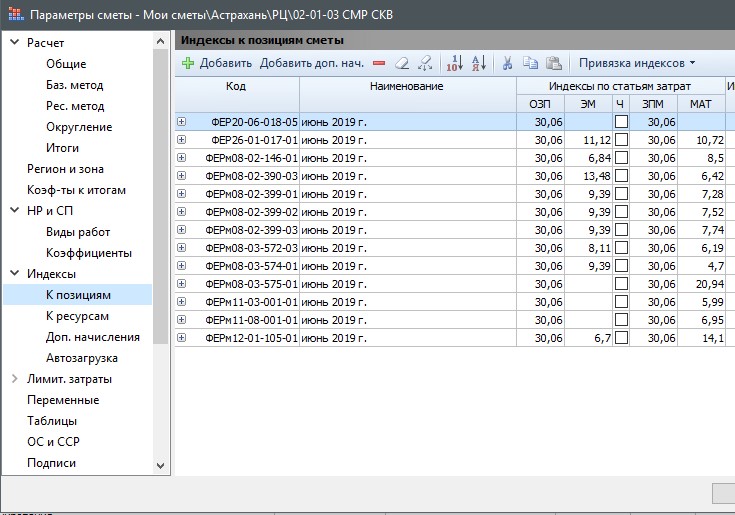Sort ascending with the numeric sort icon
Image resolution: width=735 pixels, height=515 pixels.
tap(453, 63)
